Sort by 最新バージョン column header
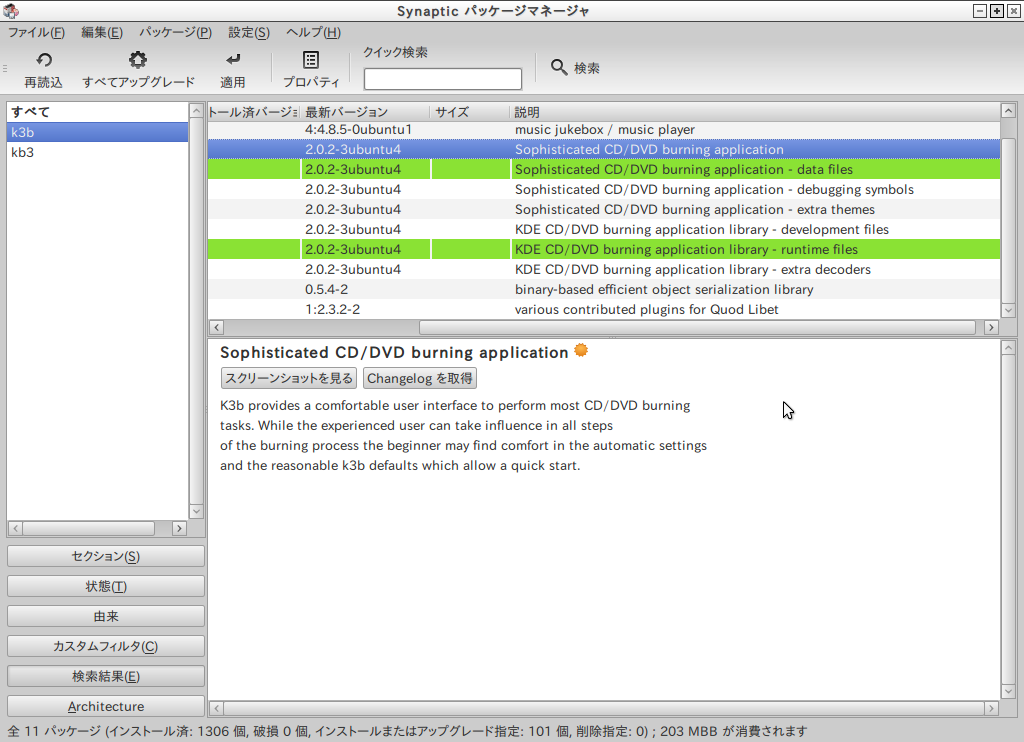Screen dimensions: 1024x742 point(364,112)
